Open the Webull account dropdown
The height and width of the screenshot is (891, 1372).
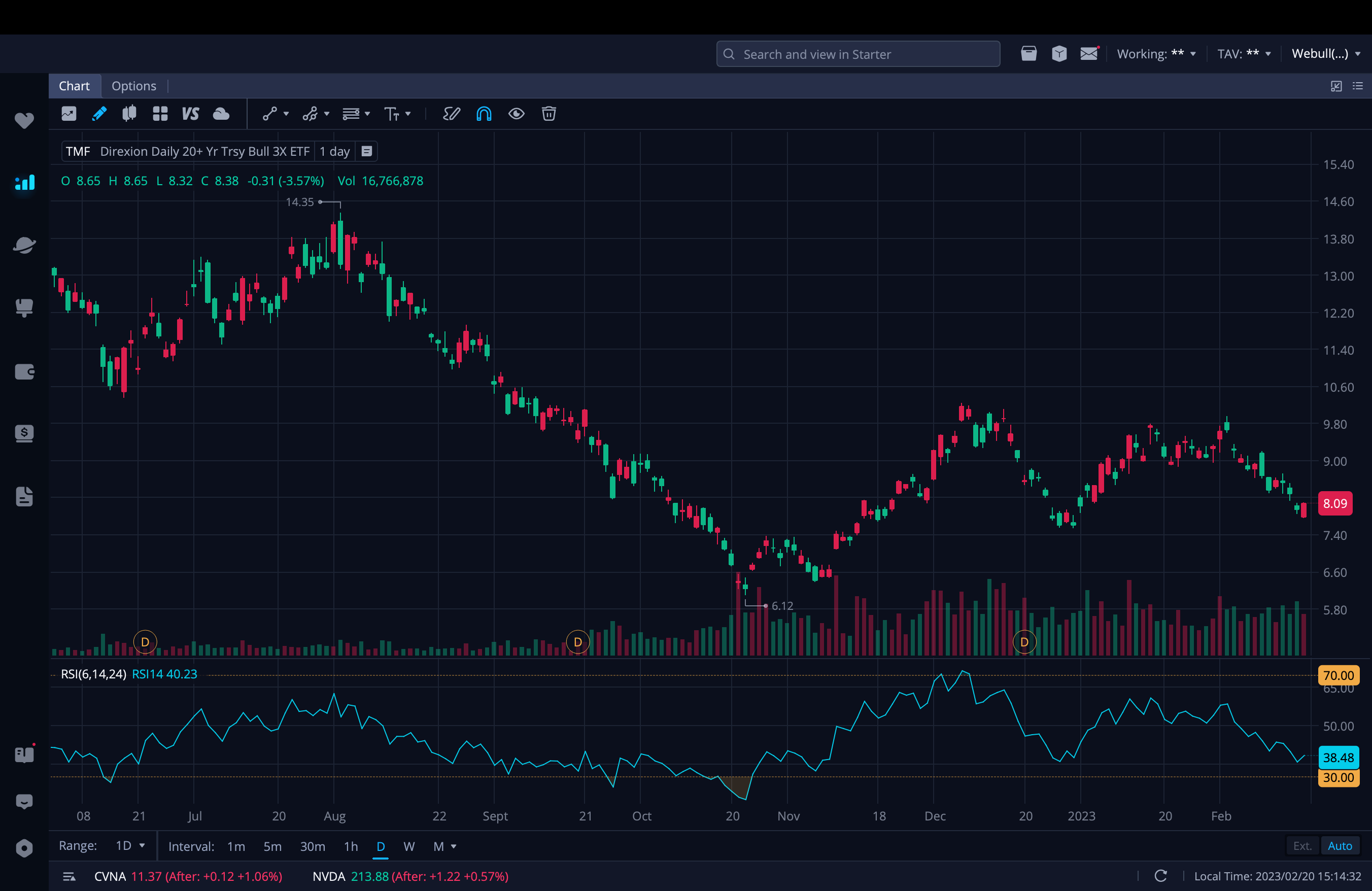1326,54
